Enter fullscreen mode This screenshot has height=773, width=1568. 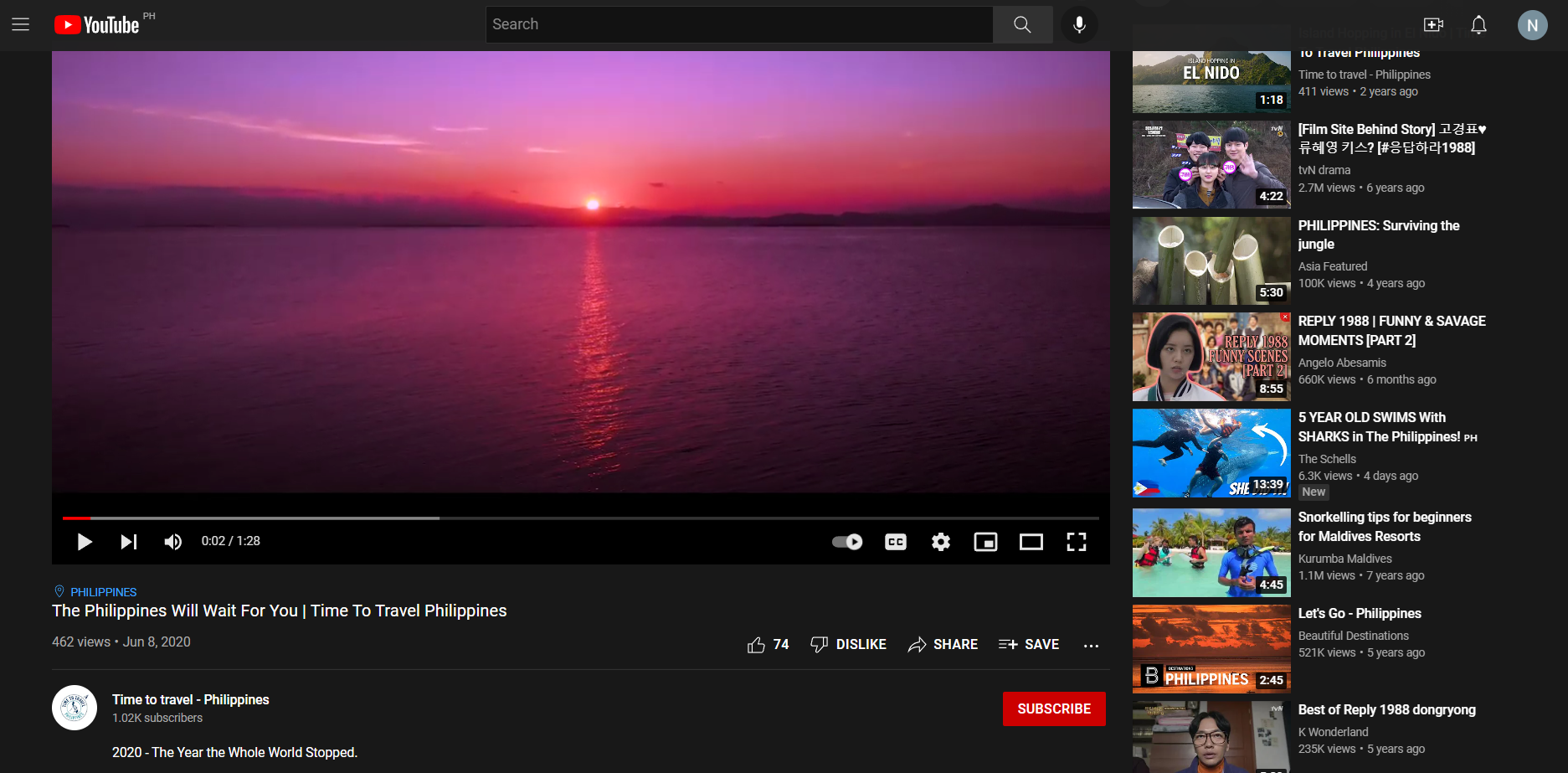pyautogui.click(x=1077, y=542)
